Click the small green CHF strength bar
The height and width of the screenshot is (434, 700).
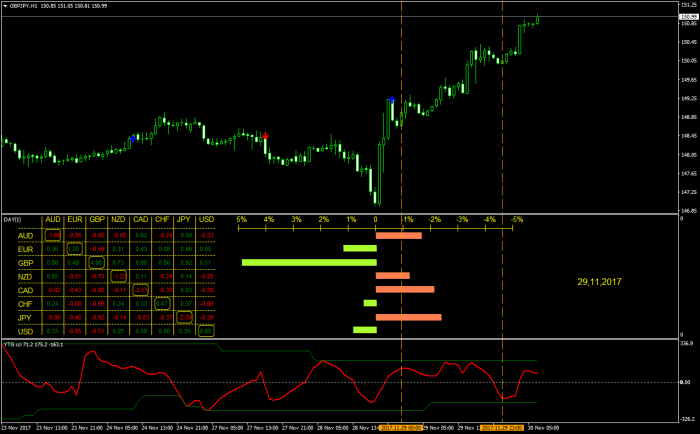click(370, 303)
